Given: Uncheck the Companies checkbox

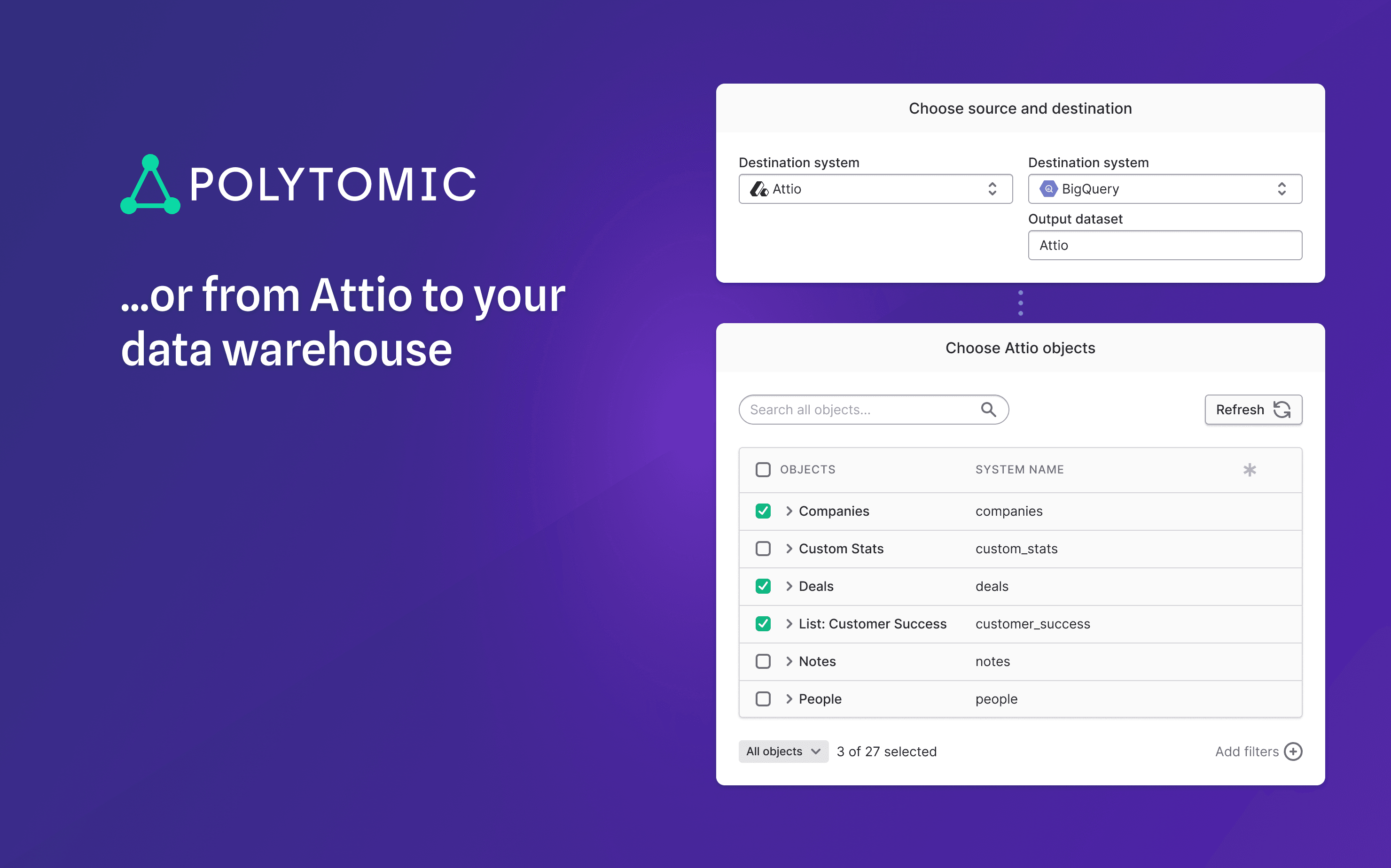Looking at the screenshot, I should click(763, 511).
